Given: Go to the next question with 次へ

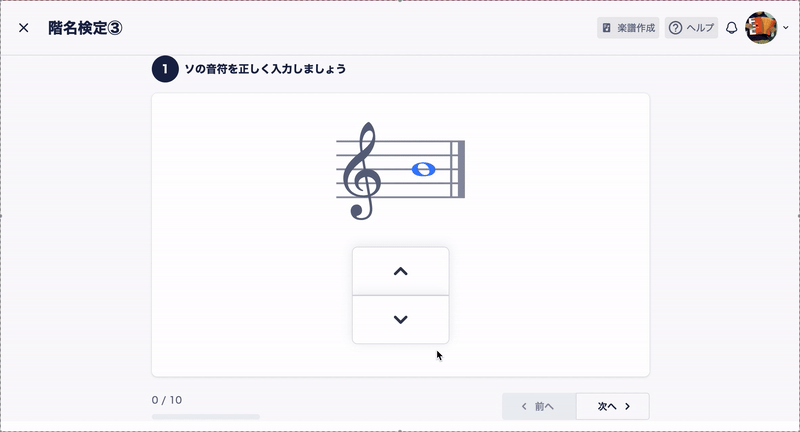Looking at the screenshot, I should coord(613,406).
